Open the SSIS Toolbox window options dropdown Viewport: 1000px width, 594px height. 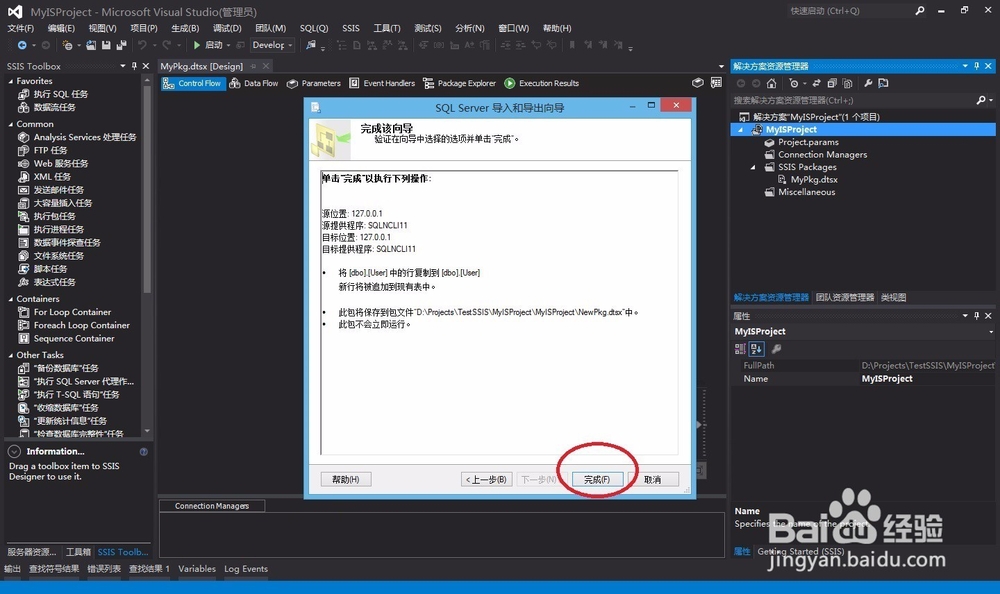[x=122, y=66]
